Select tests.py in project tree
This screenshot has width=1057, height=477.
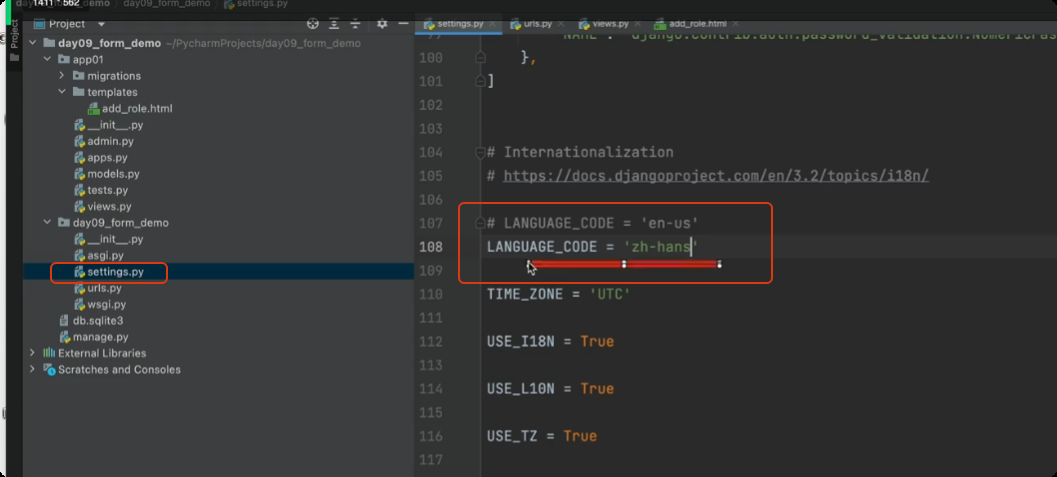click(x=101, y=190)
